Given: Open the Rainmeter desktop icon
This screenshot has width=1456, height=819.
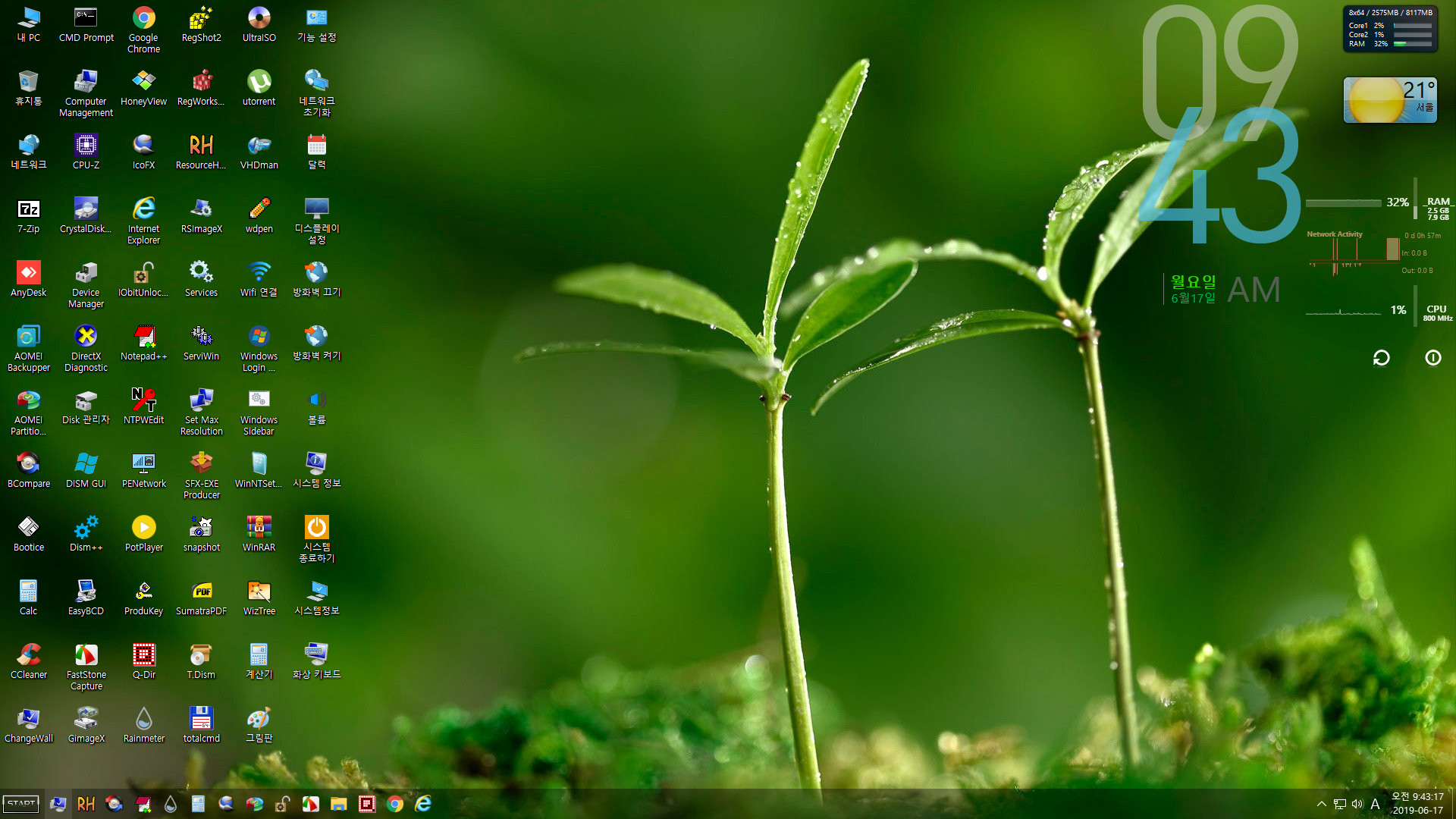Looking at the screenshot, I should [x=143, y=725].
